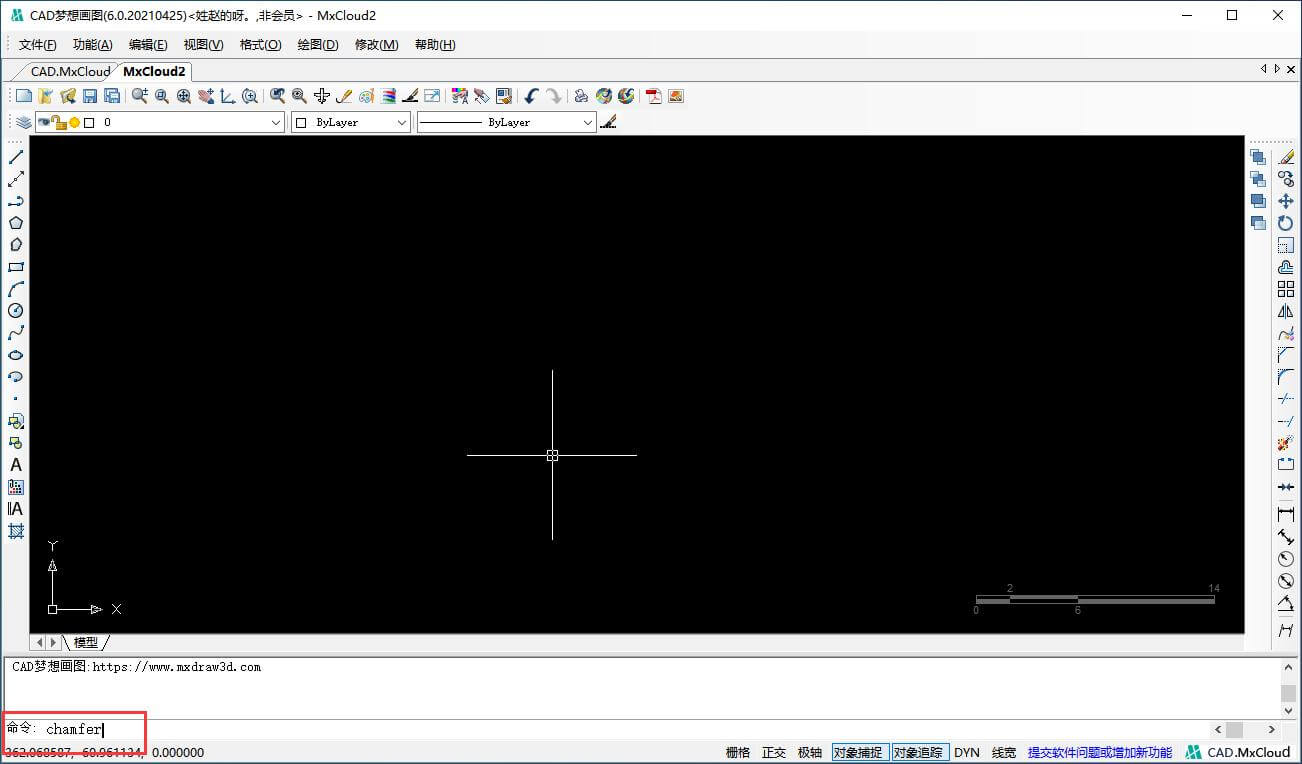The image size is (1302, 764).
Task: Select the Line drawing tool
Action: click(16, 157)
